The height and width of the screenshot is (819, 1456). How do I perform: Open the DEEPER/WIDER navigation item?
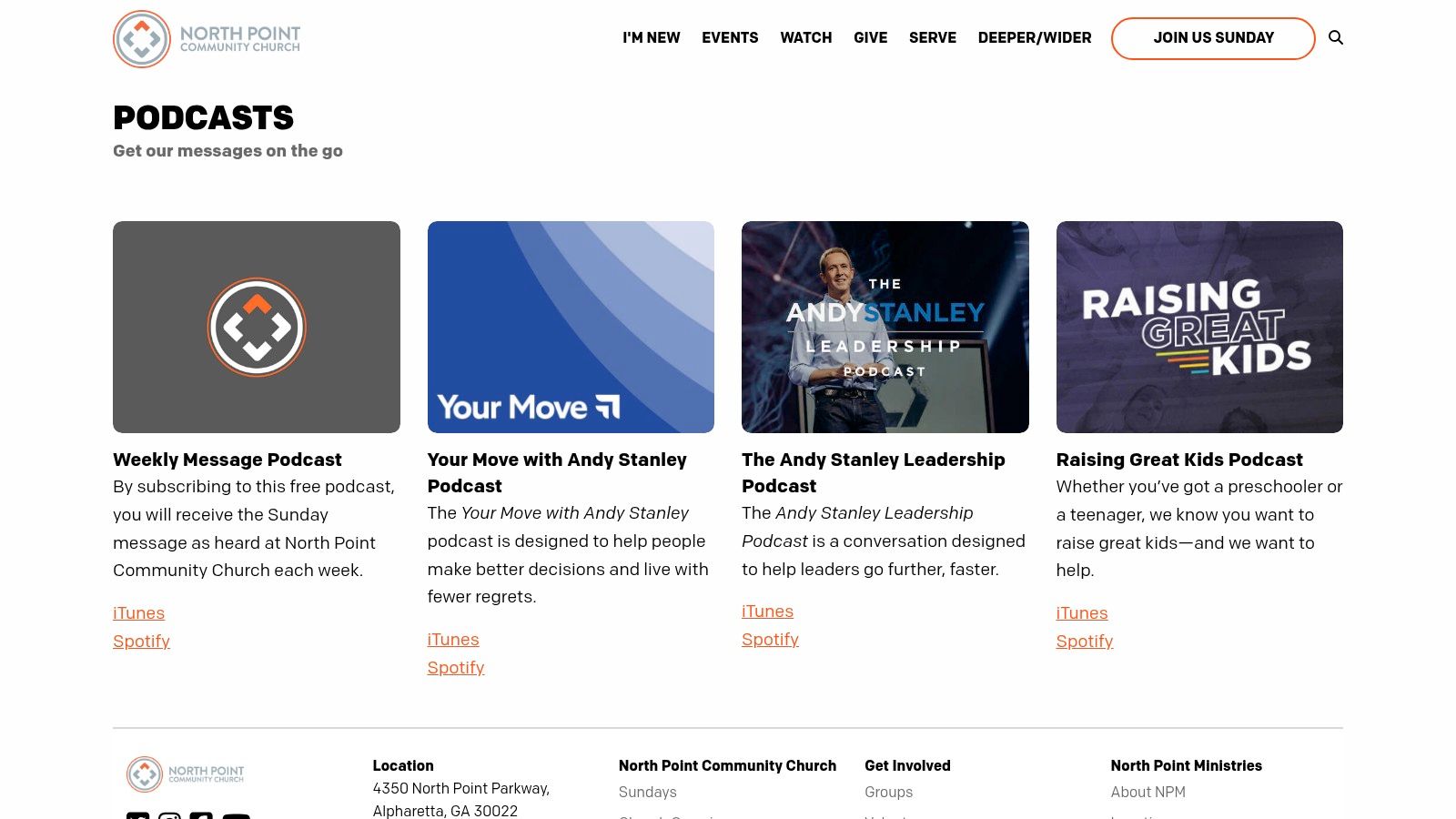point(1035,38)
